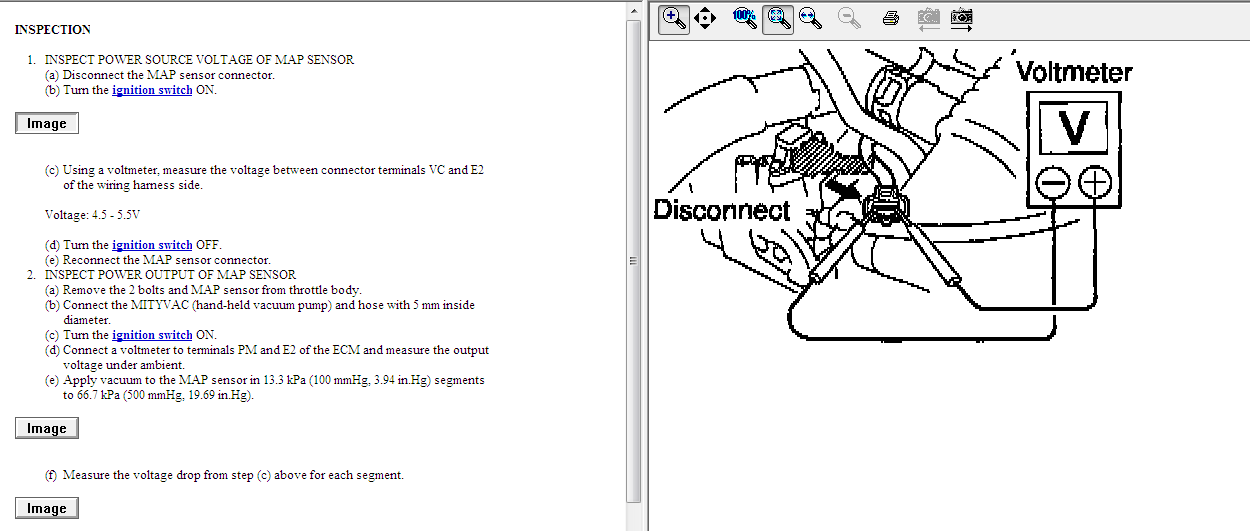Open the Image button after step 2(e)
1250x531 pixels.
[47, 429]
